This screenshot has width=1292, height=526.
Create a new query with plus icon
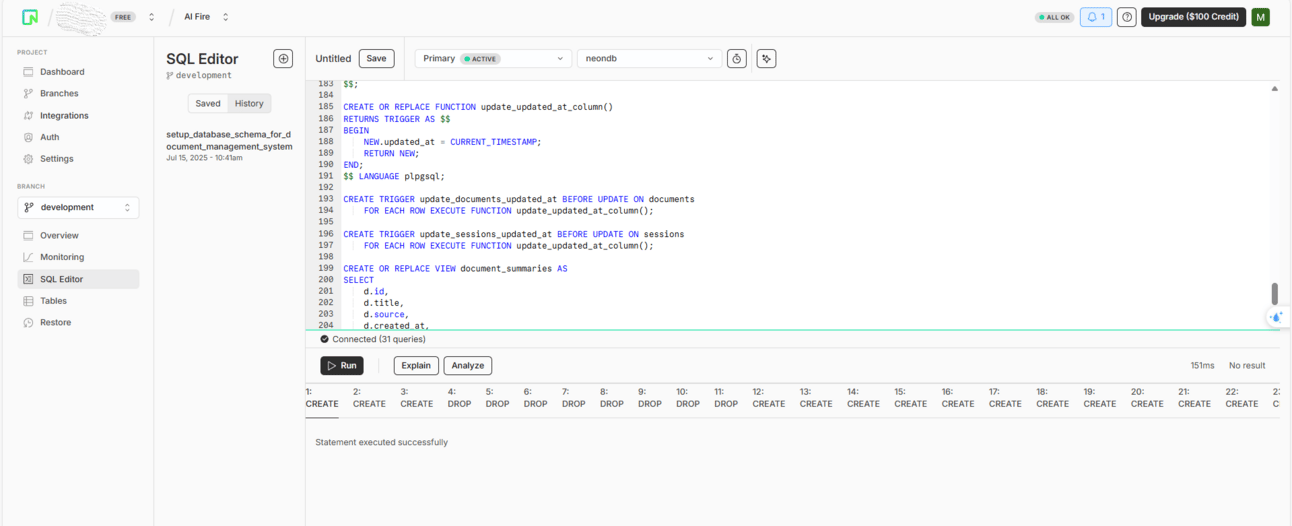tap(283, 59)
